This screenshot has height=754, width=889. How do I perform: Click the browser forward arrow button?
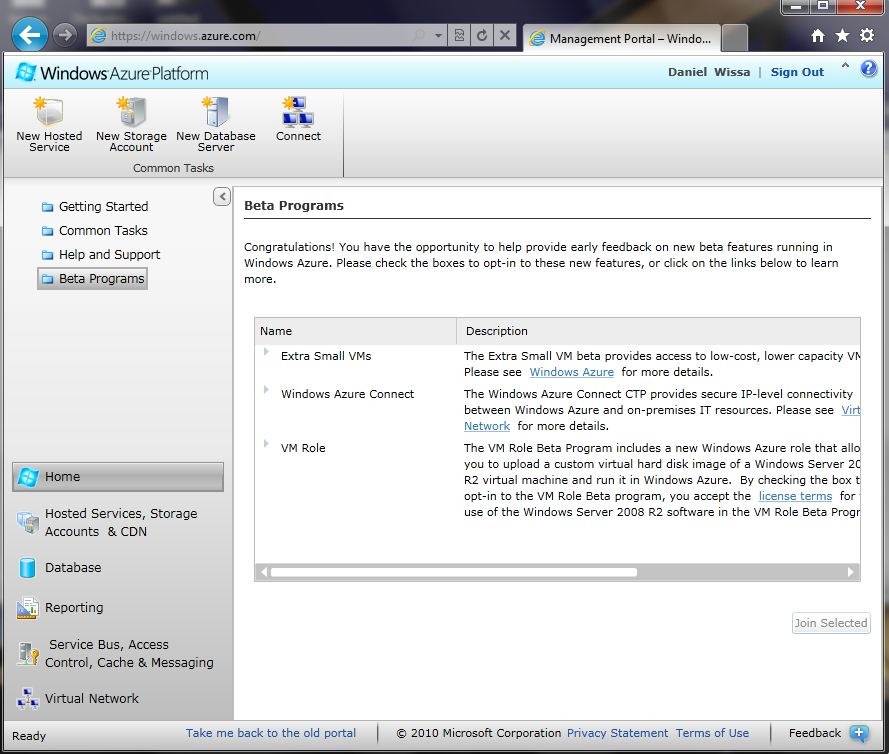65,35
